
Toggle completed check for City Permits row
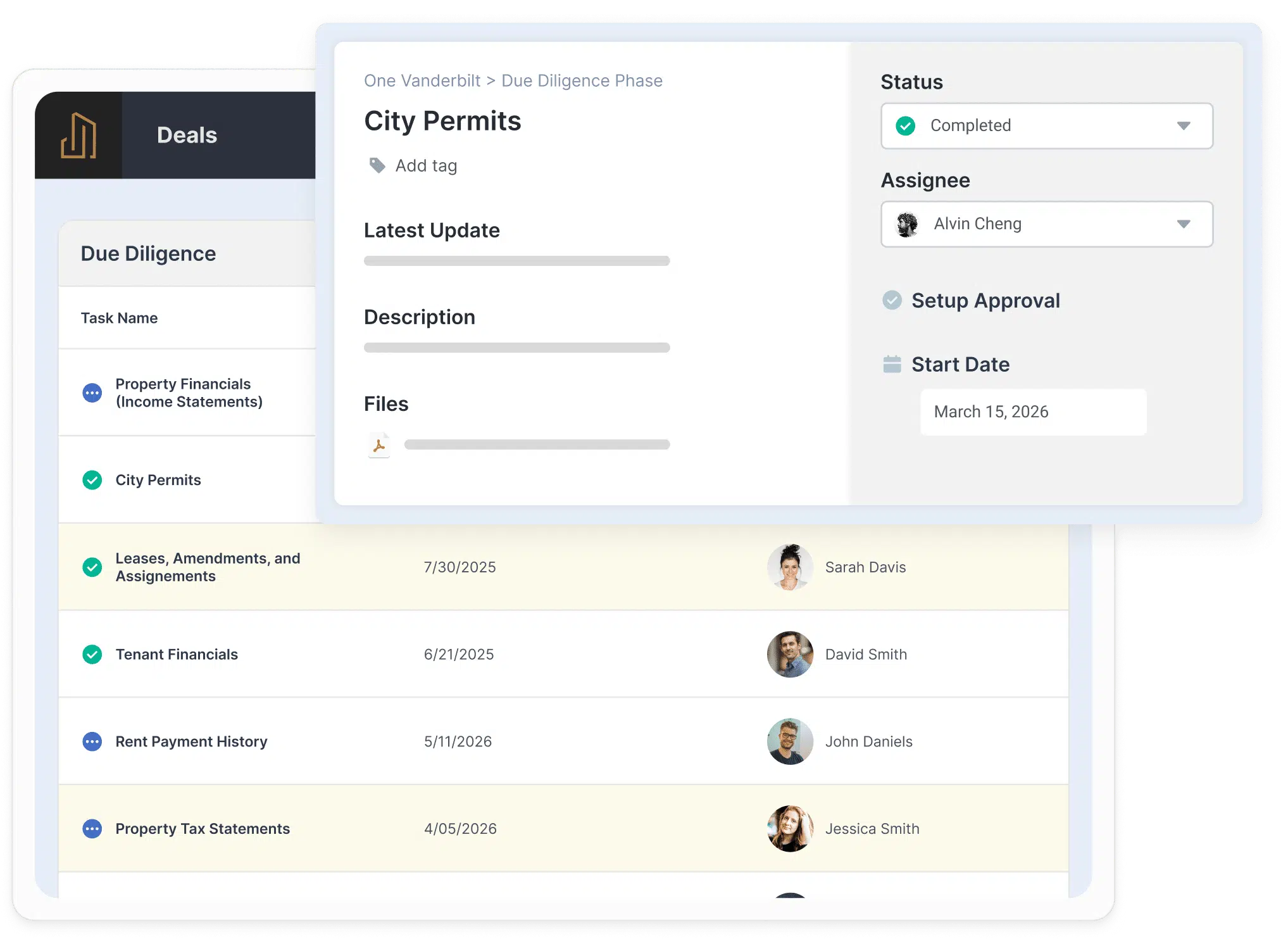[92, 480]
